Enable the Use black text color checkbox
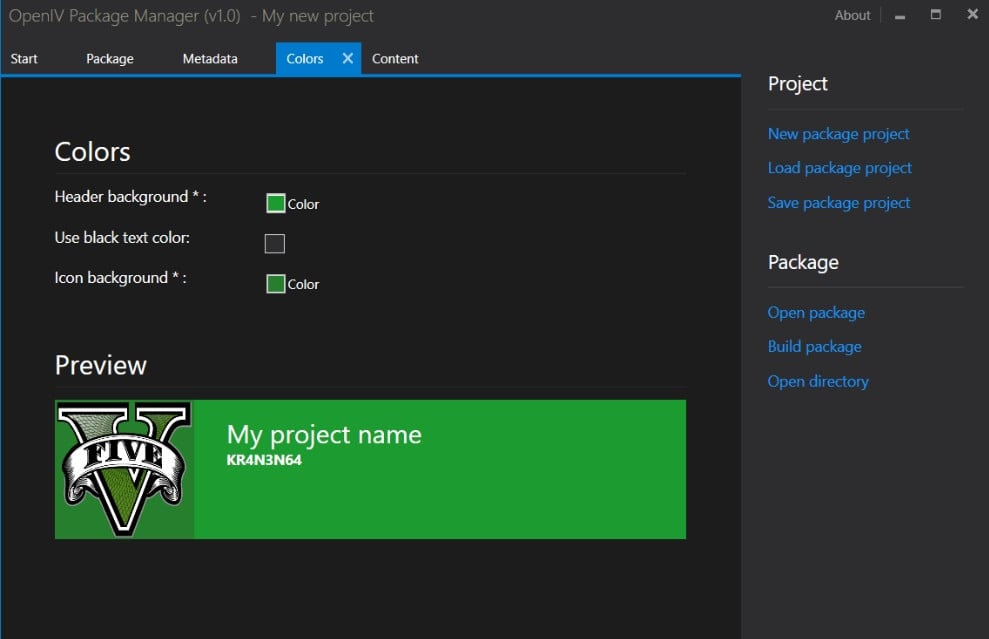 pyautogui.click(x=274, y=243)
